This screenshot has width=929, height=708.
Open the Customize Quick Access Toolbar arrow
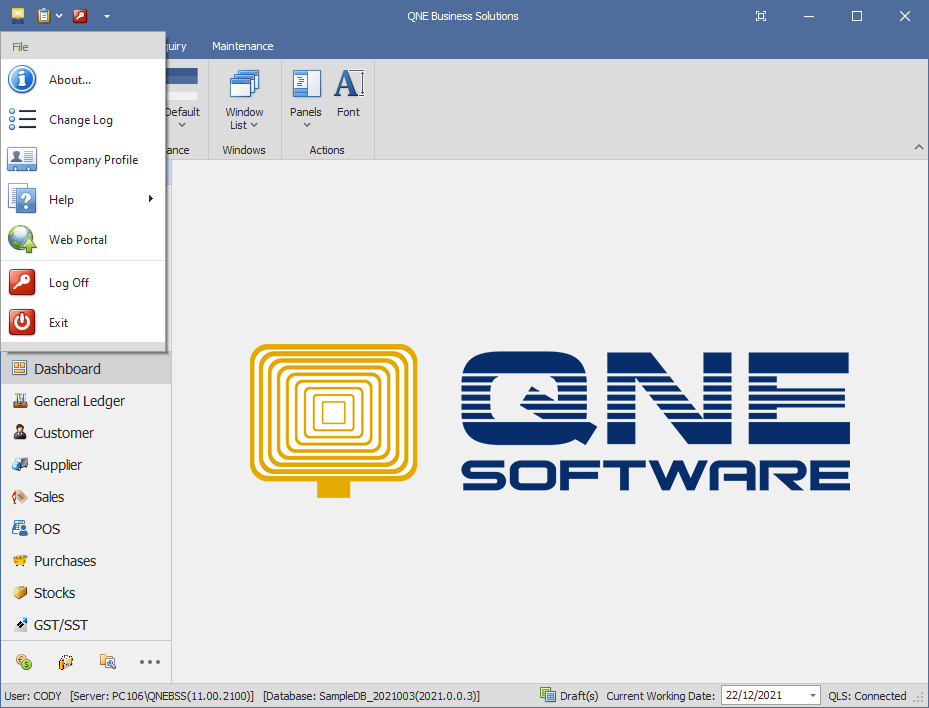pos(107,16)
